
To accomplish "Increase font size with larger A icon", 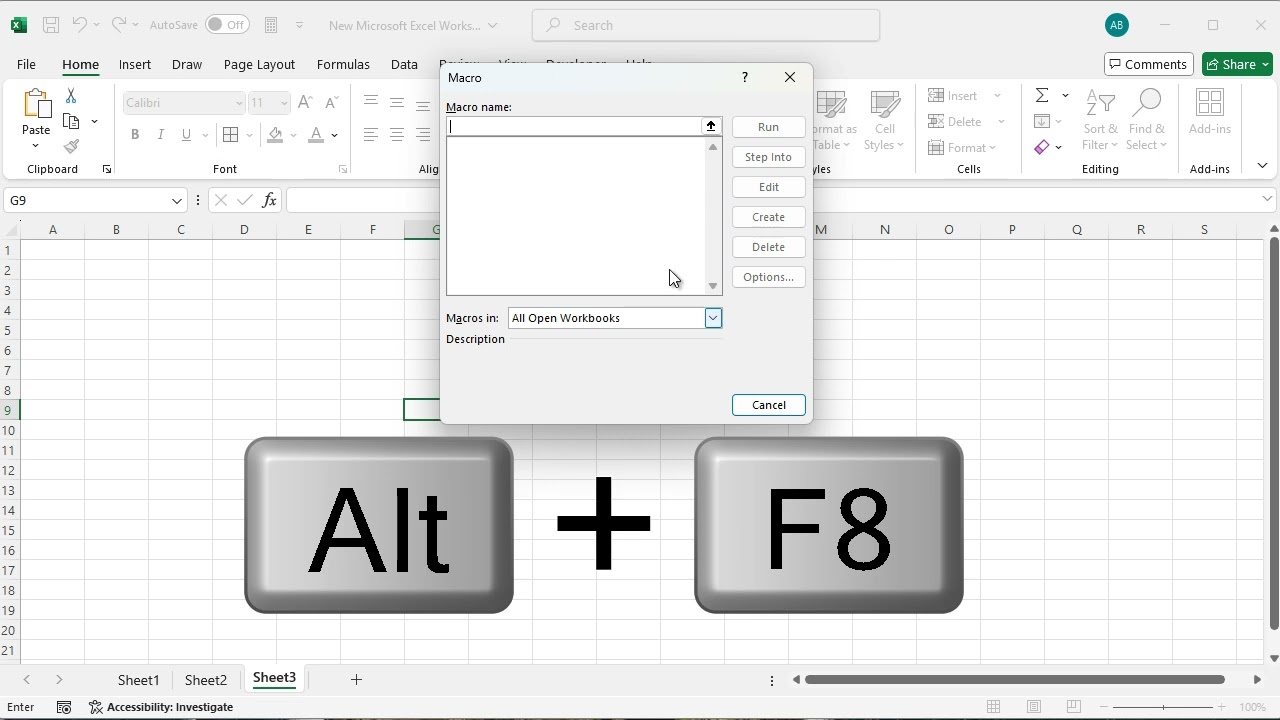I will pyautogui.click(x=306, y=102).
